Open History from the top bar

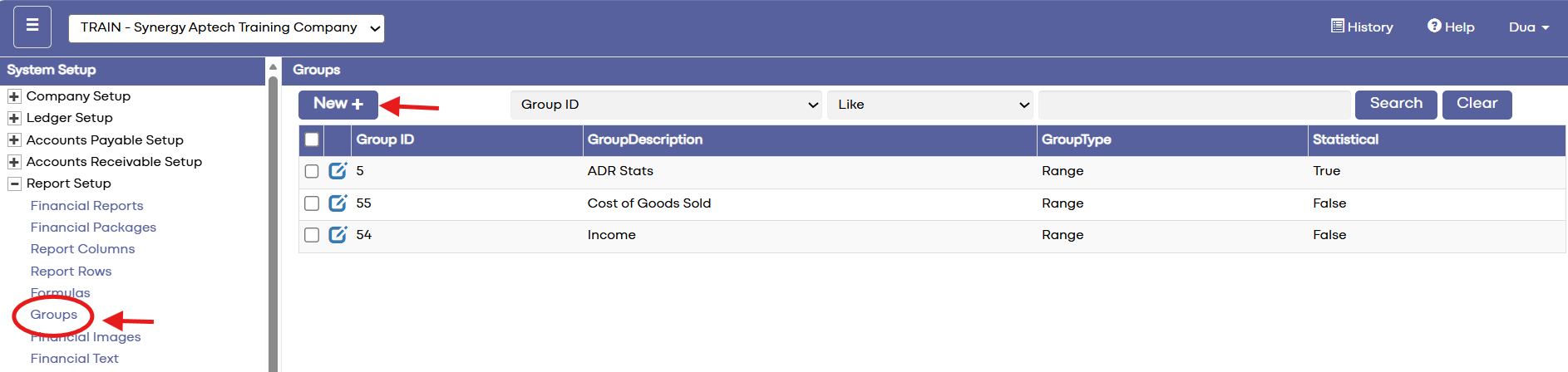click(x=1362, y=27)
